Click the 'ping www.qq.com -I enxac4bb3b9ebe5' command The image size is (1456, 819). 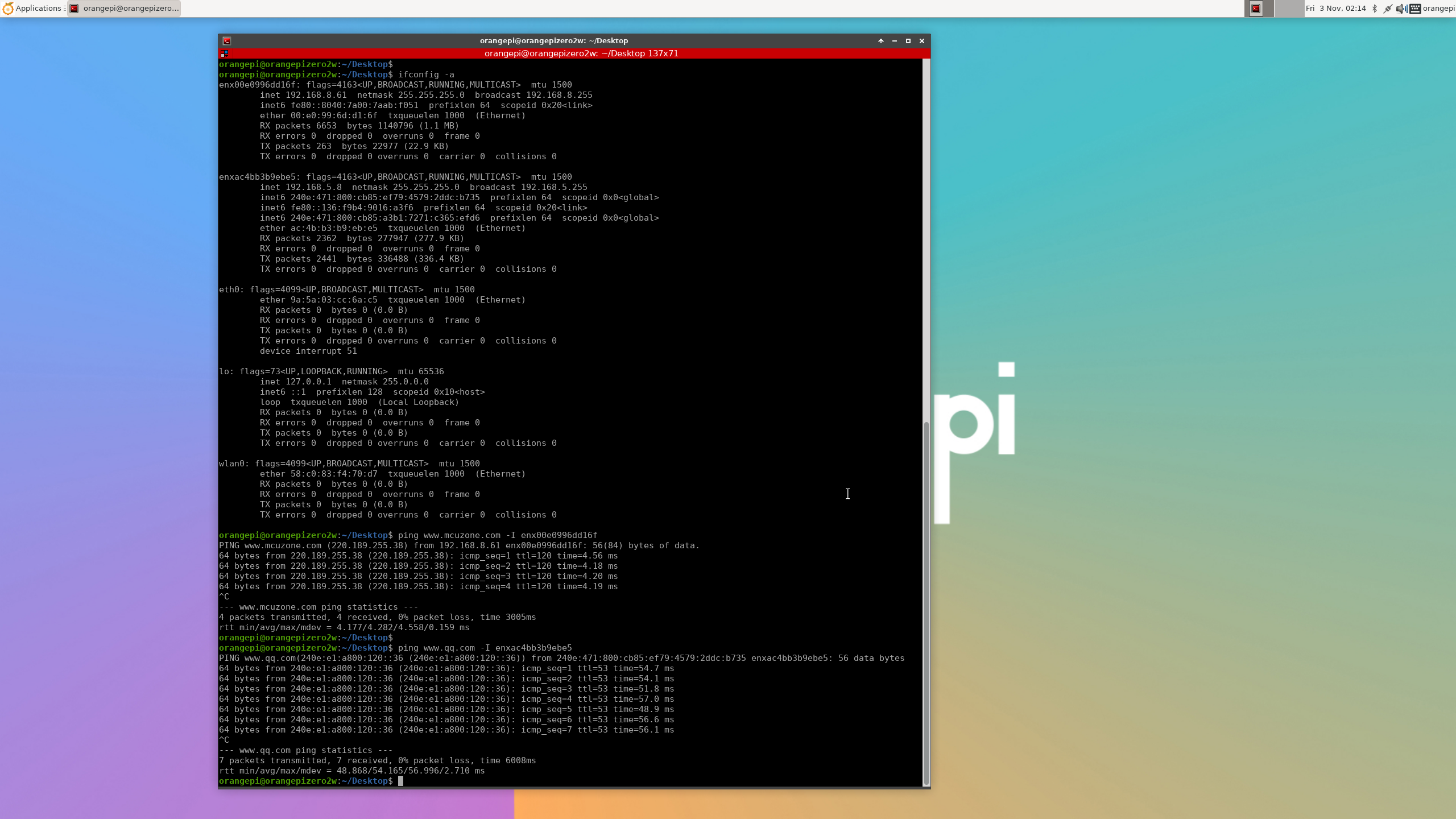(x=485, y=648)
